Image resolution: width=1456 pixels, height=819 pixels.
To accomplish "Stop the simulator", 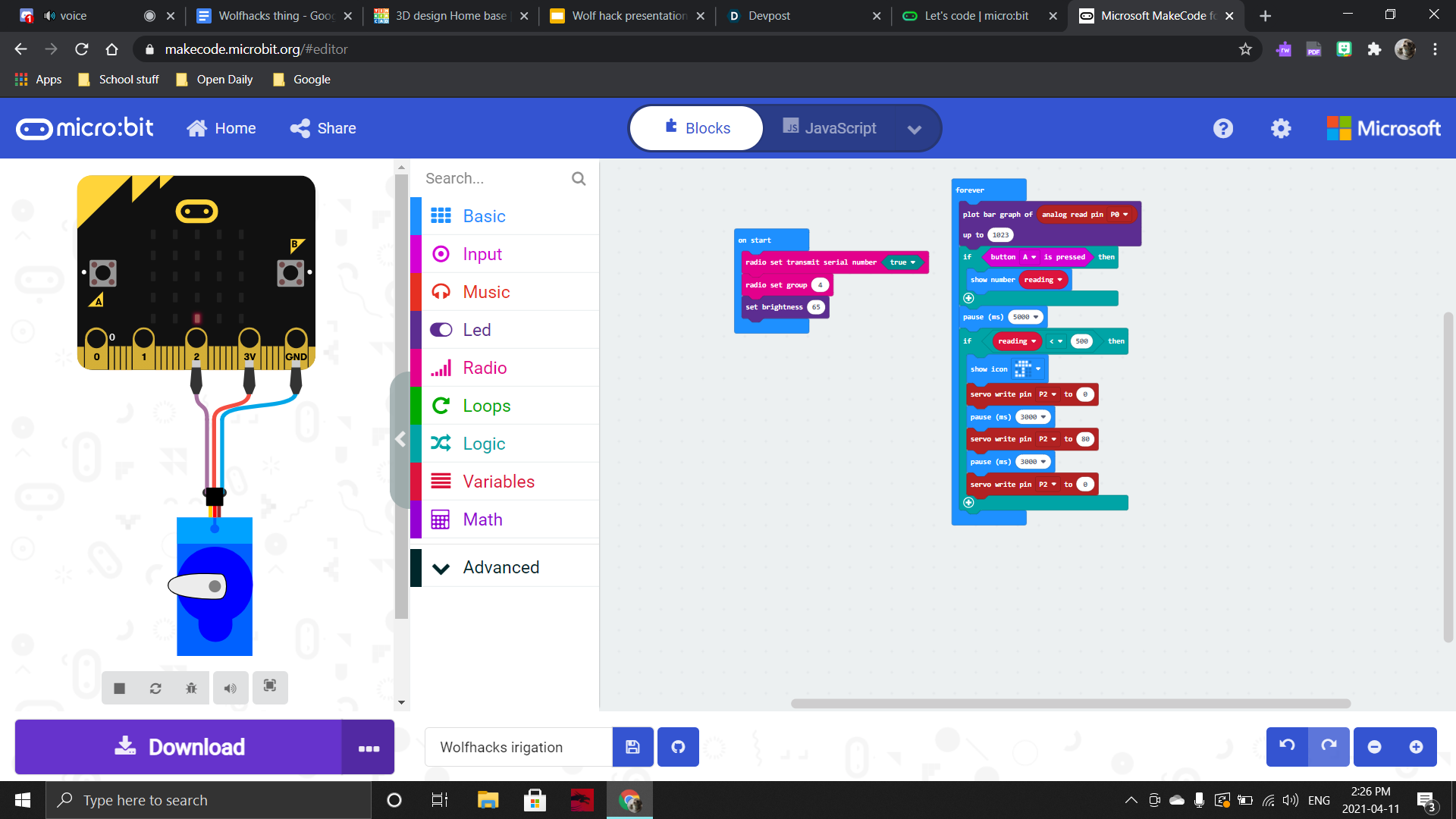I will [x=119, y=688].
